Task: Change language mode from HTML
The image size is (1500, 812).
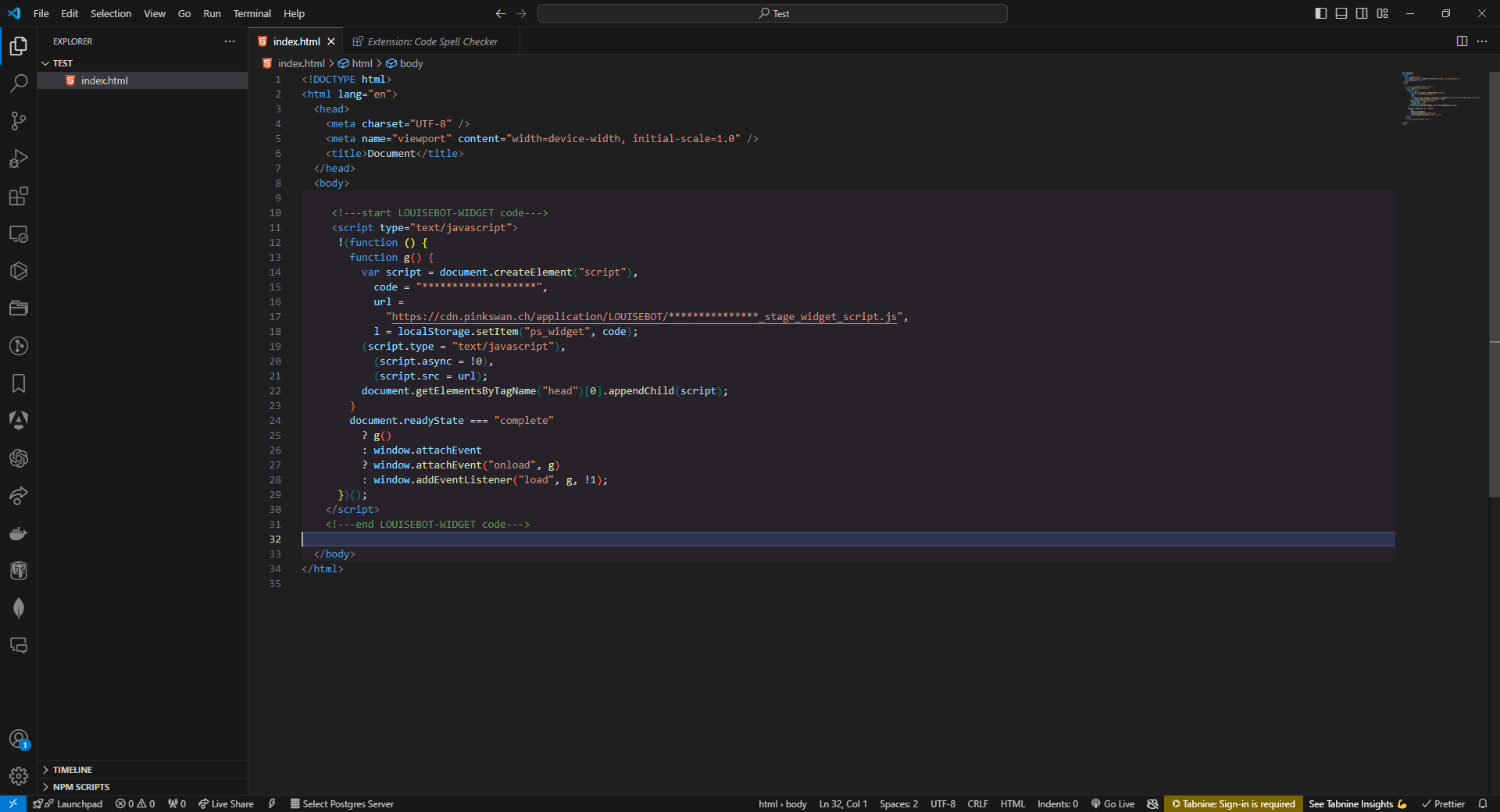Action: click(1012, 803)
